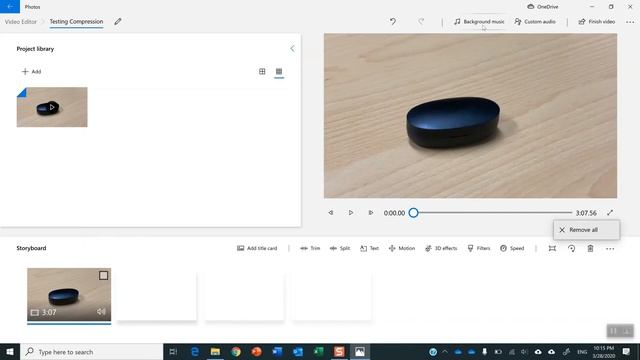Open the Speed control

[512, 248]
